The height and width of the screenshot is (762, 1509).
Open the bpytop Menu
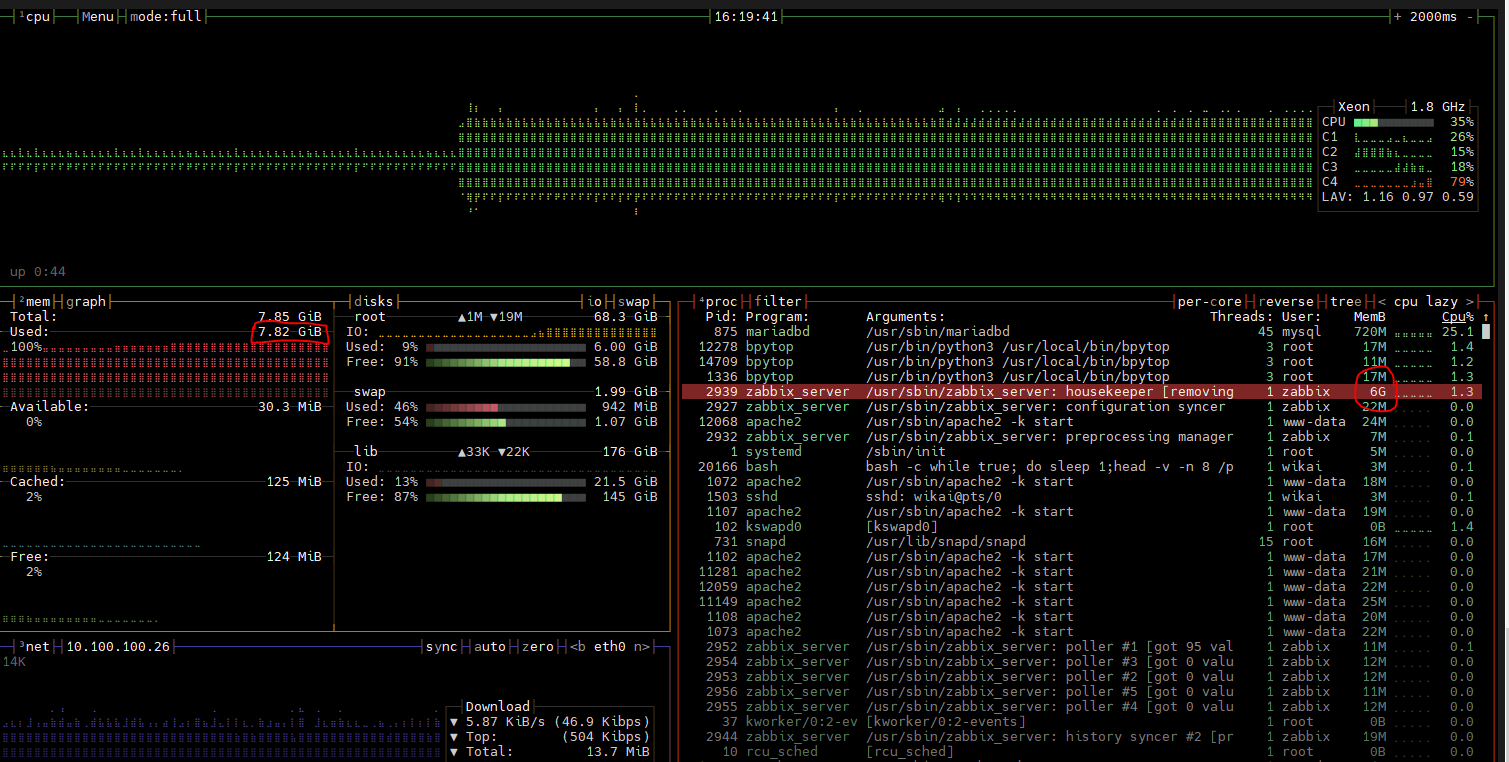[97, 15]
